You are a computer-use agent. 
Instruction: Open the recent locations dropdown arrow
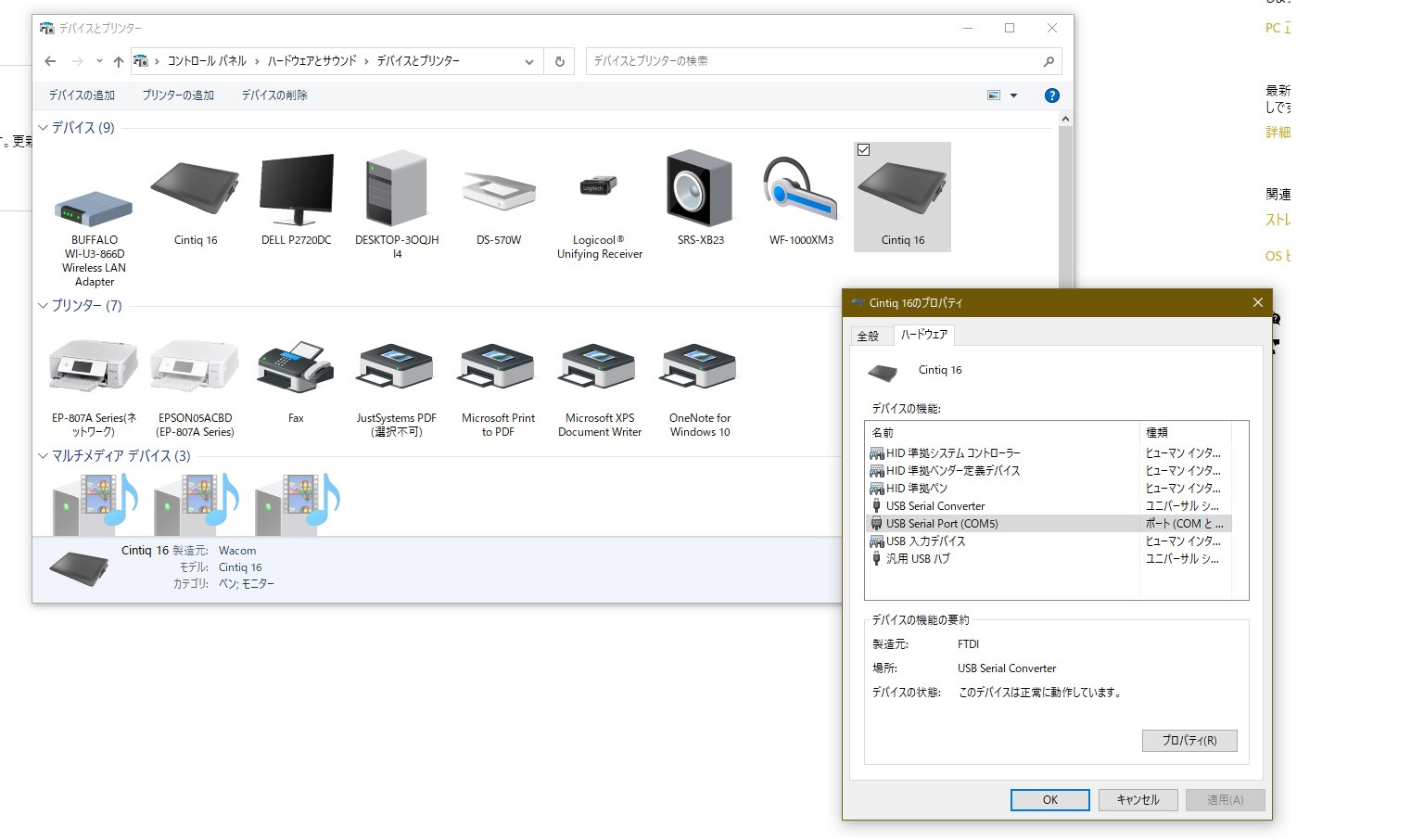99,61
